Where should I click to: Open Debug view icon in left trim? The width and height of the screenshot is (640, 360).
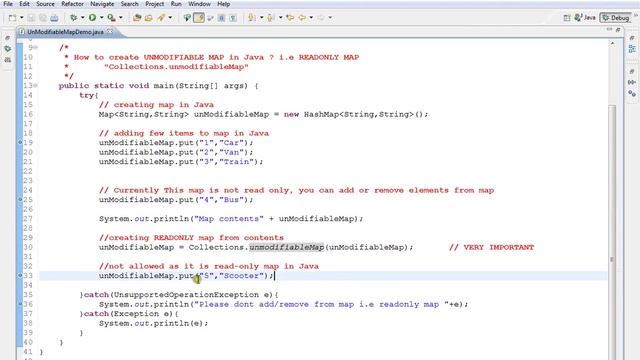click(x=7, y=49)
